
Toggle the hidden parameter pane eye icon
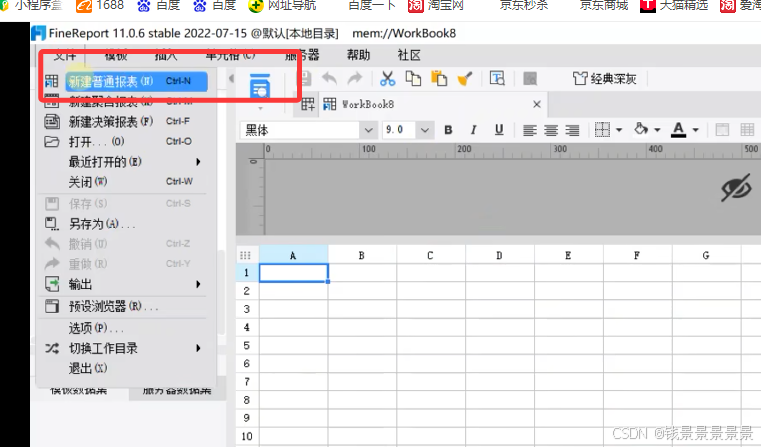[736, 187]
